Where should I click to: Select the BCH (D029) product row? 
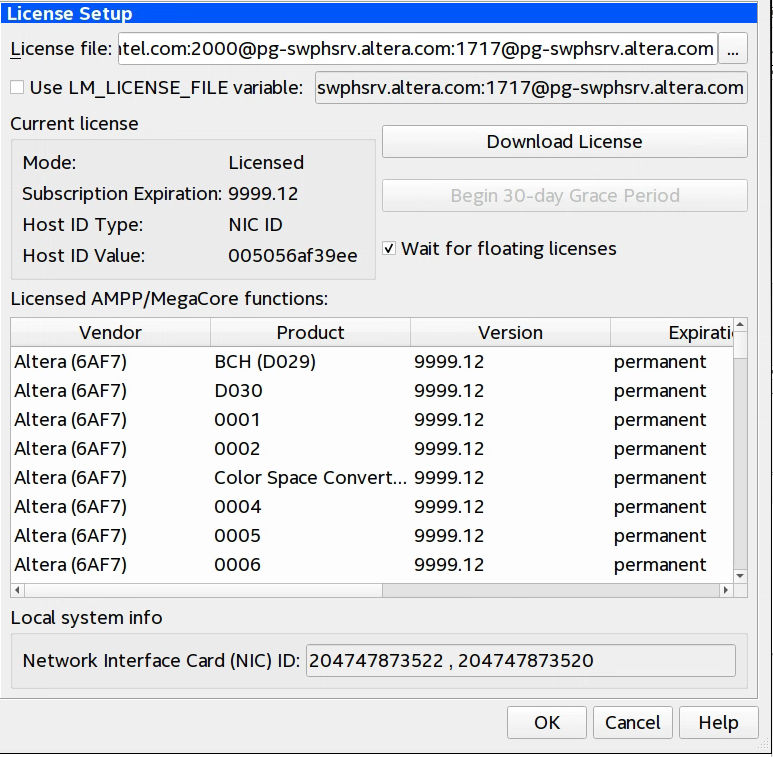point(372,362)
